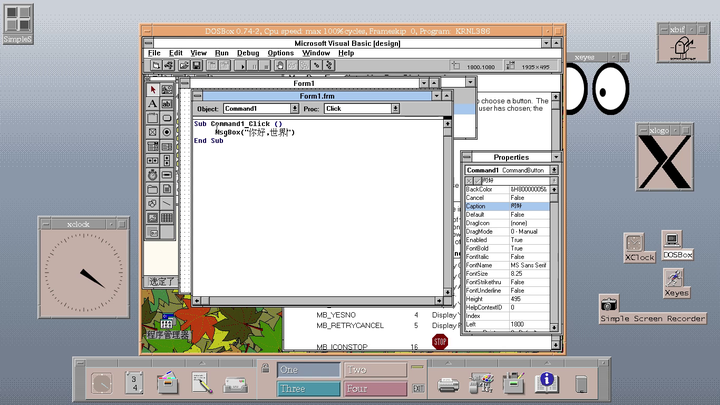Open the Help info icon in panel
Image resolution: width=720 pixels, height=405 pixels.
[x=546, y=382]
